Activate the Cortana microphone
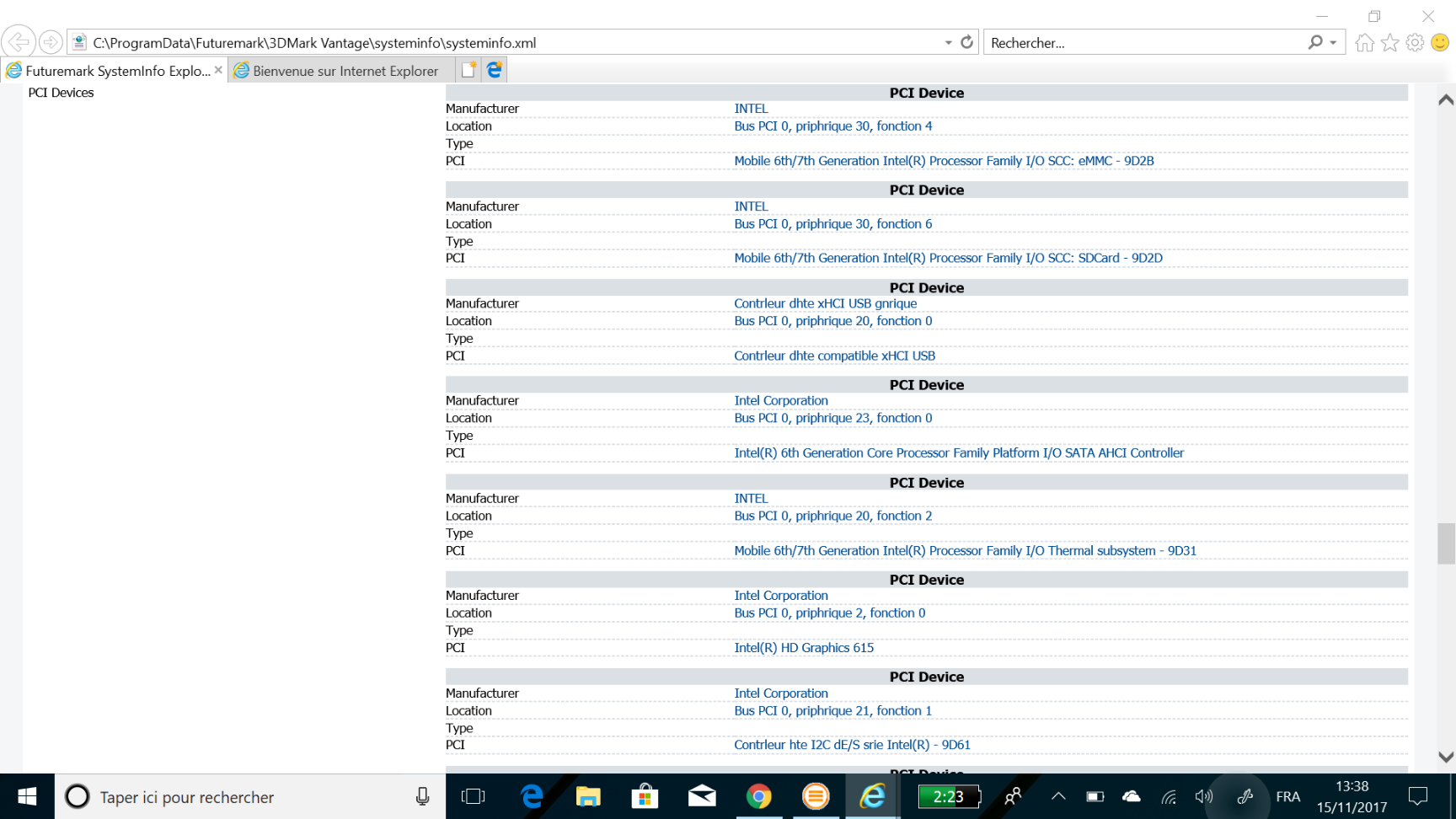The height and width of the screenshot is (819, 1456). 422,796
